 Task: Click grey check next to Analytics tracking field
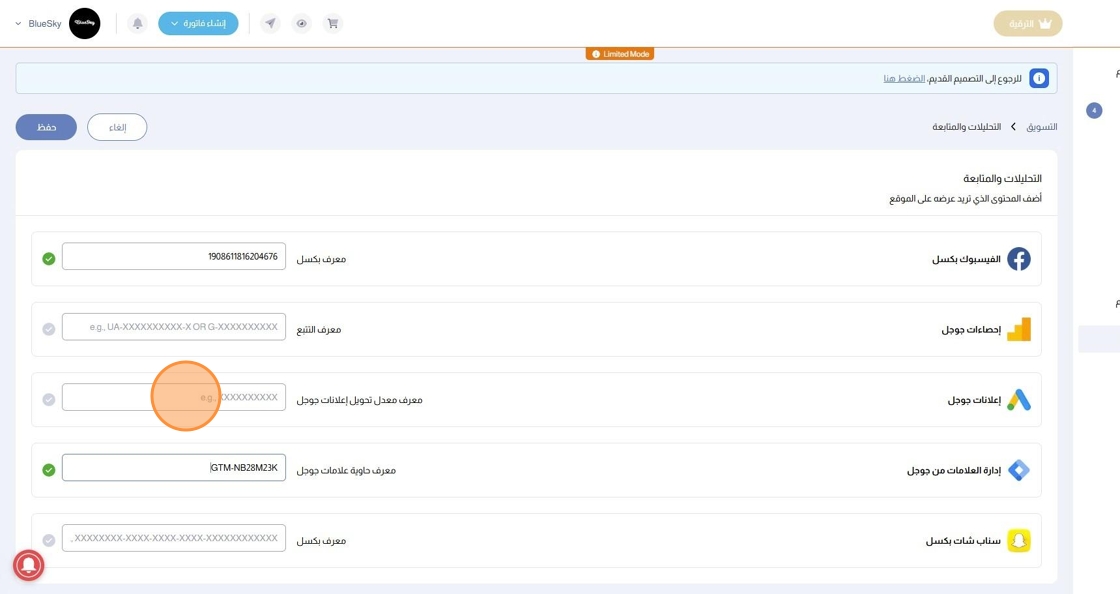coord(49,329)
